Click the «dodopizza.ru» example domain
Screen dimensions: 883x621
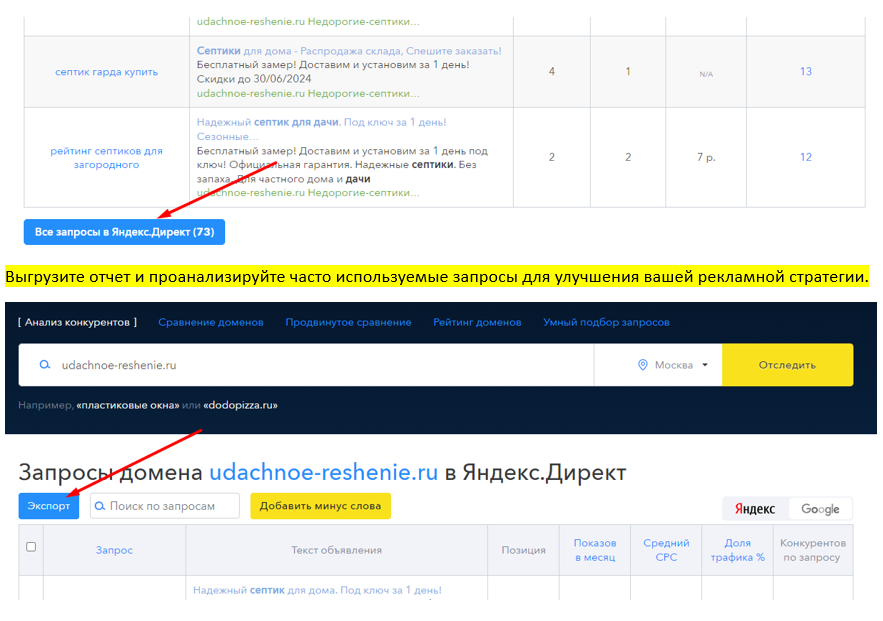(x=240, y=405)
